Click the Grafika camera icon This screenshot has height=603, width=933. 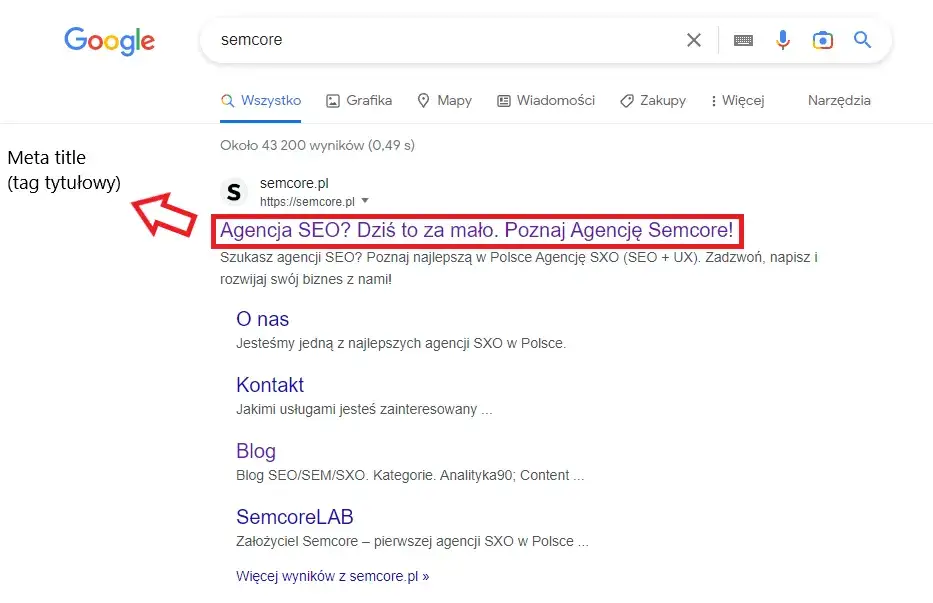(x=331, y=100)
